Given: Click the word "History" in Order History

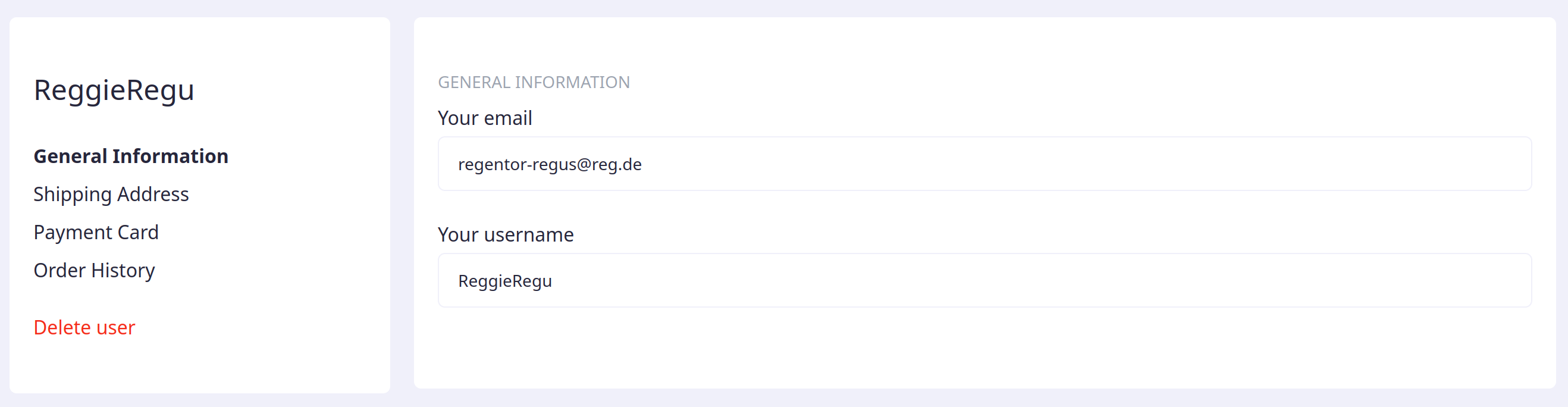Looking at the screenshot, I should point(123,271).
